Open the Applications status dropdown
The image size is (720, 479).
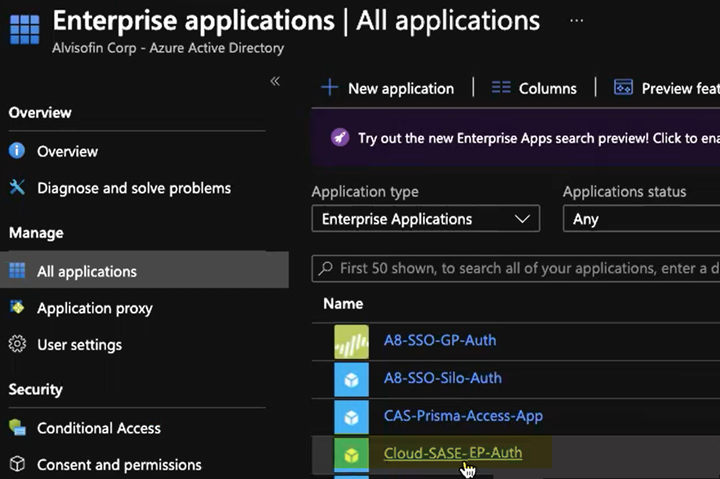click(640, 219)
